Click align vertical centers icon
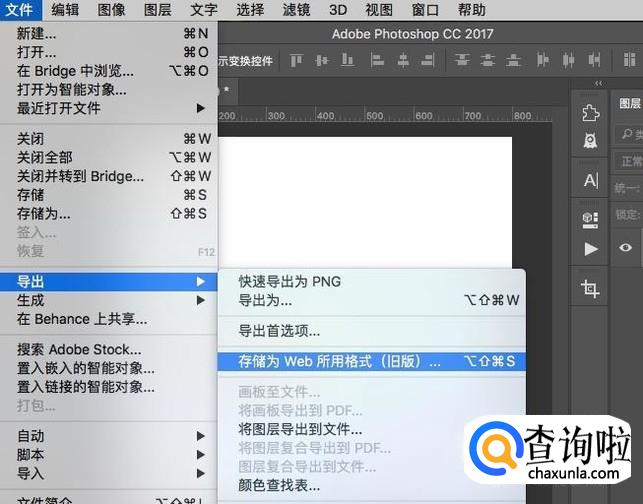The width and height of the screenshot is (643, 504). (322, 61)
